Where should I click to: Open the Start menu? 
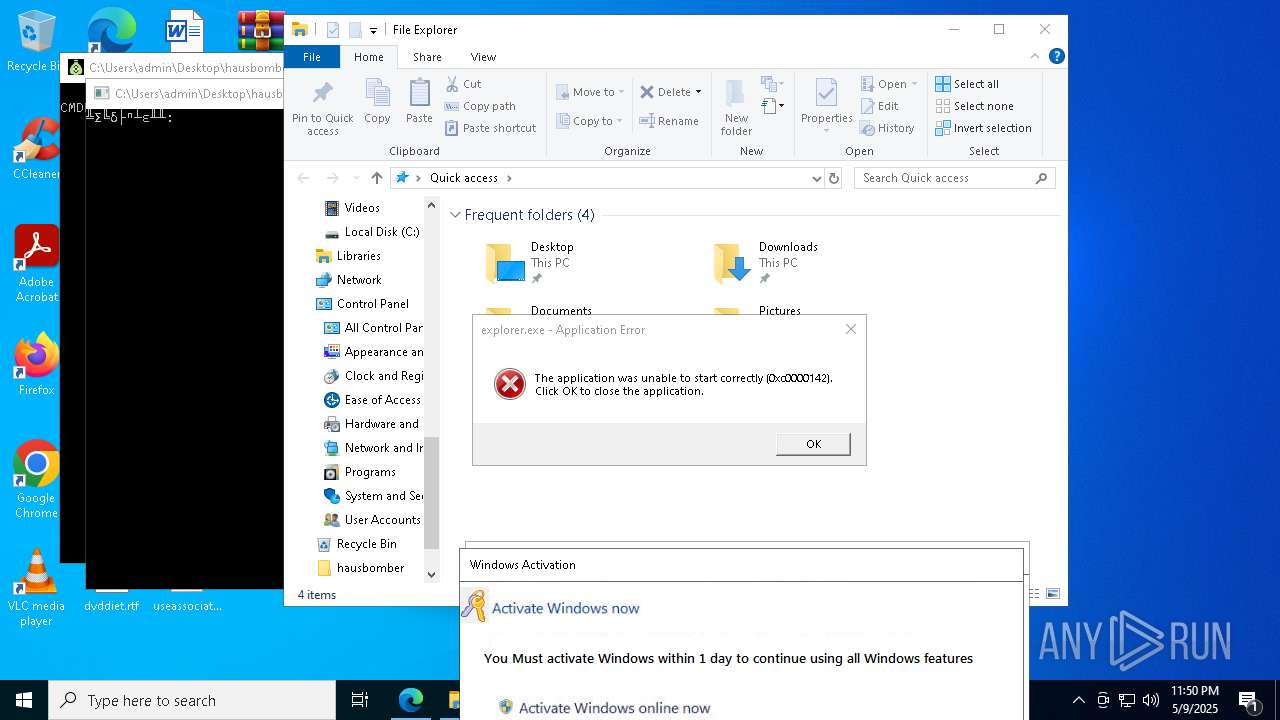[24, 700]
